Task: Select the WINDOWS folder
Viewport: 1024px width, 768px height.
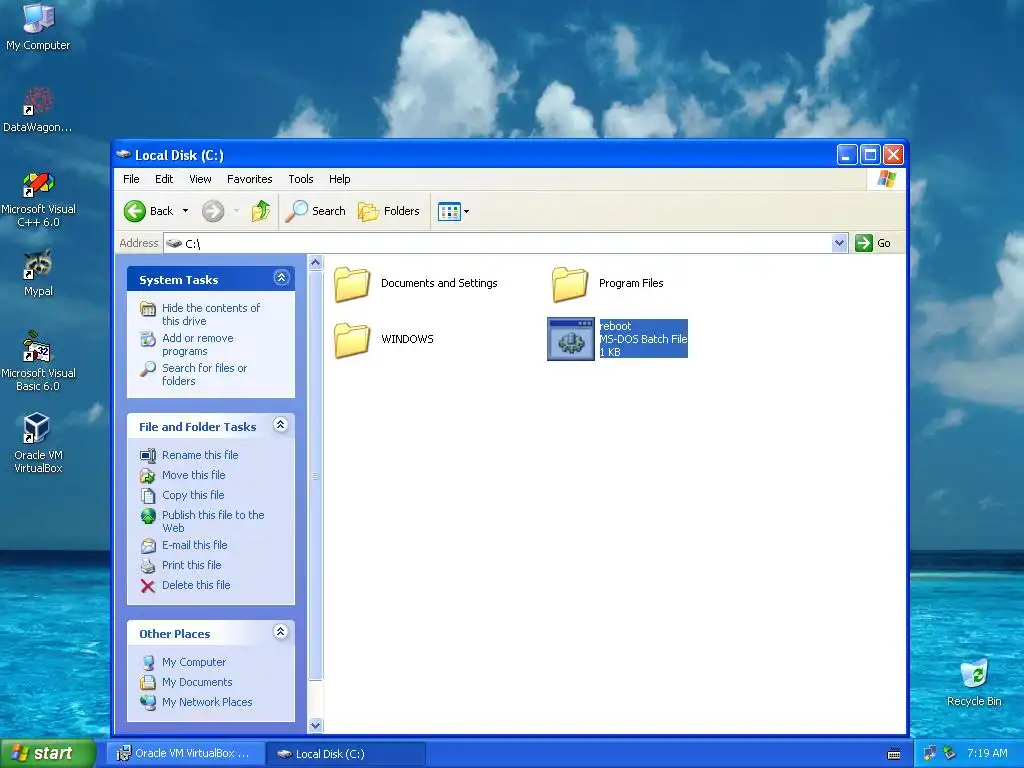Action: point(383,340)
